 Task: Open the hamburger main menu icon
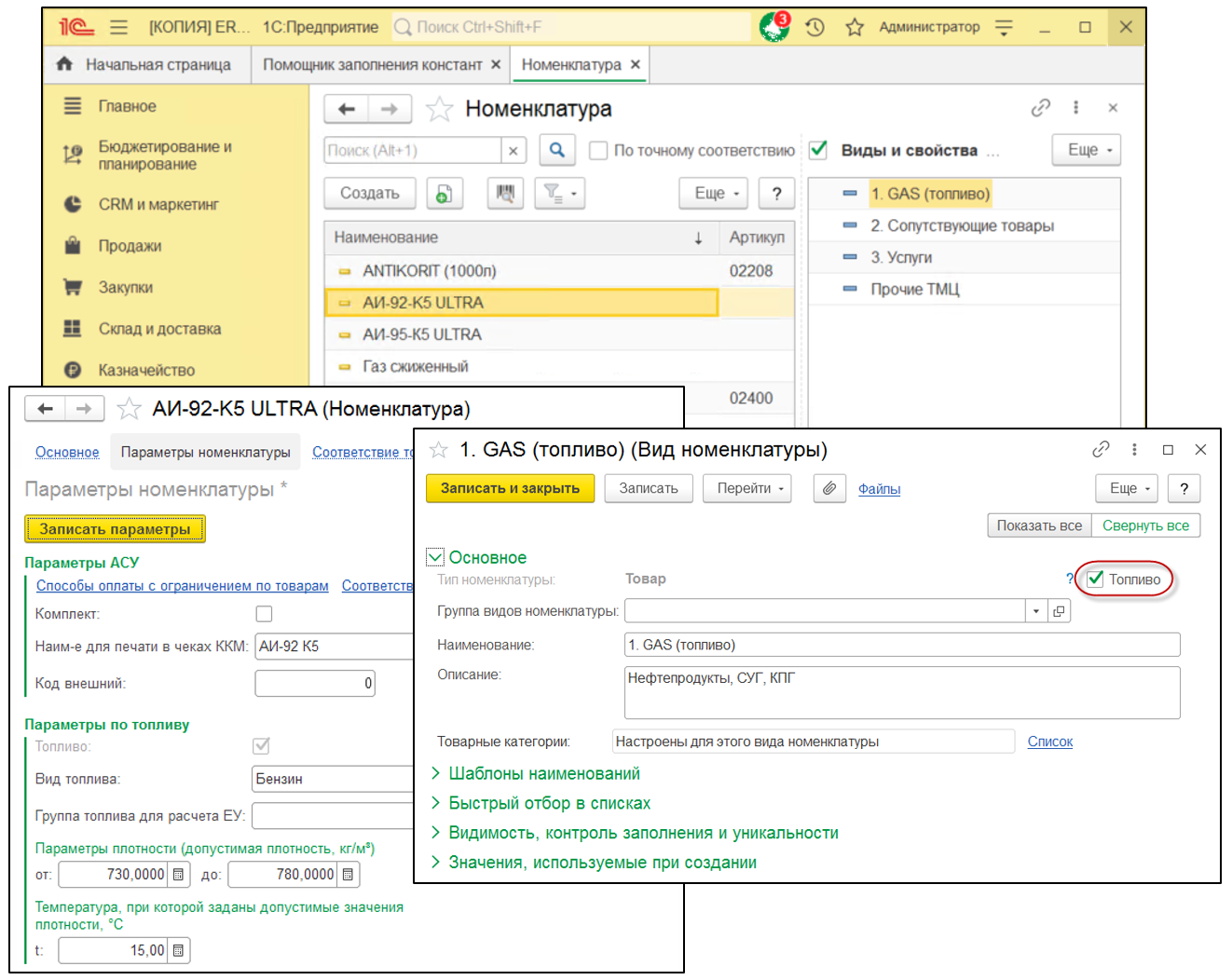(x=118, y=27)
